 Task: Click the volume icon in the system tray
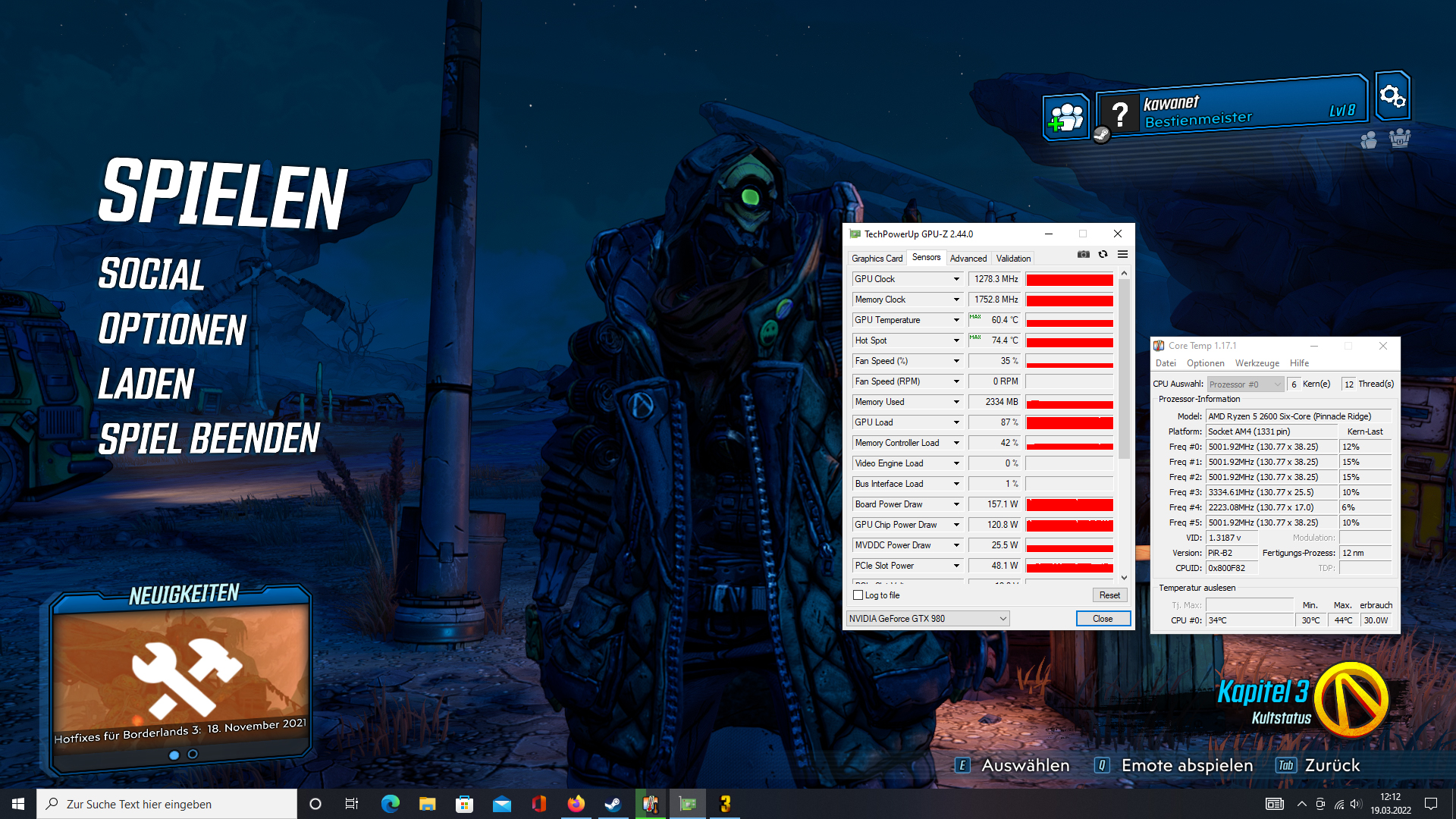pos(1355,804)
